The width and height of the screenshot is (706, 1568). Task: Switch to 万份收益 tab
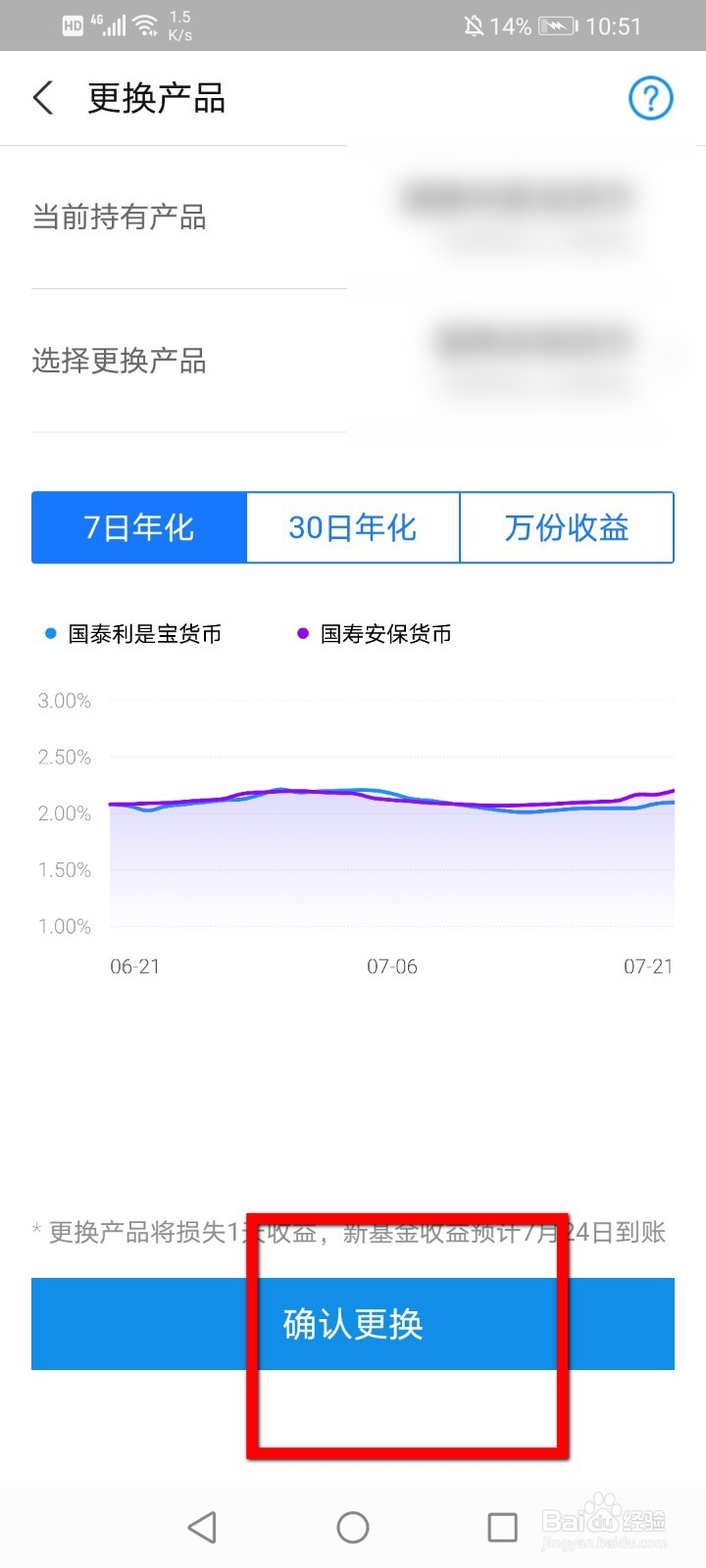pos(566,527)
